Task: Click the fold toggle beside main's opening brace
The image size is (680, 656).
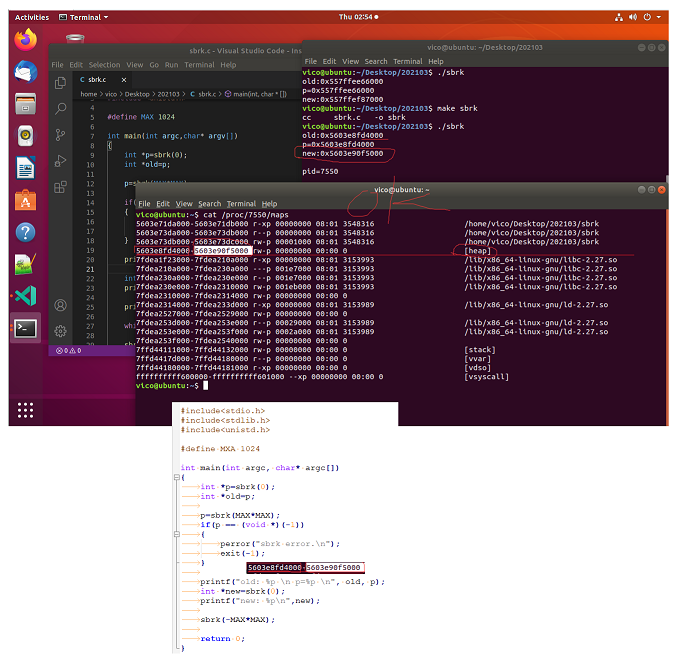Action: click(177, 477)
